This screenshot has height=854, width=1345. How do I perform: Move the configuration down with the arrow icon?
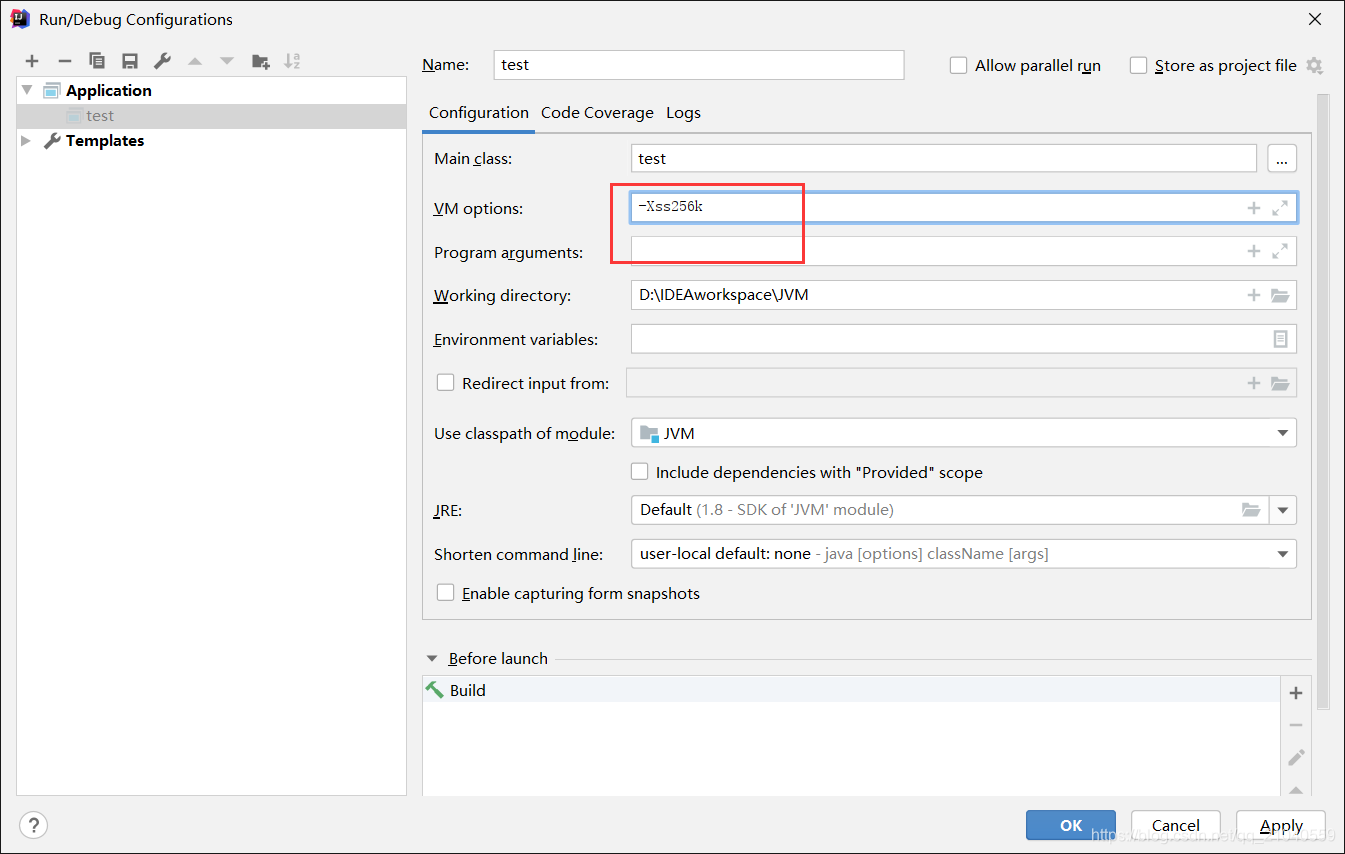(x=227, y=62)
